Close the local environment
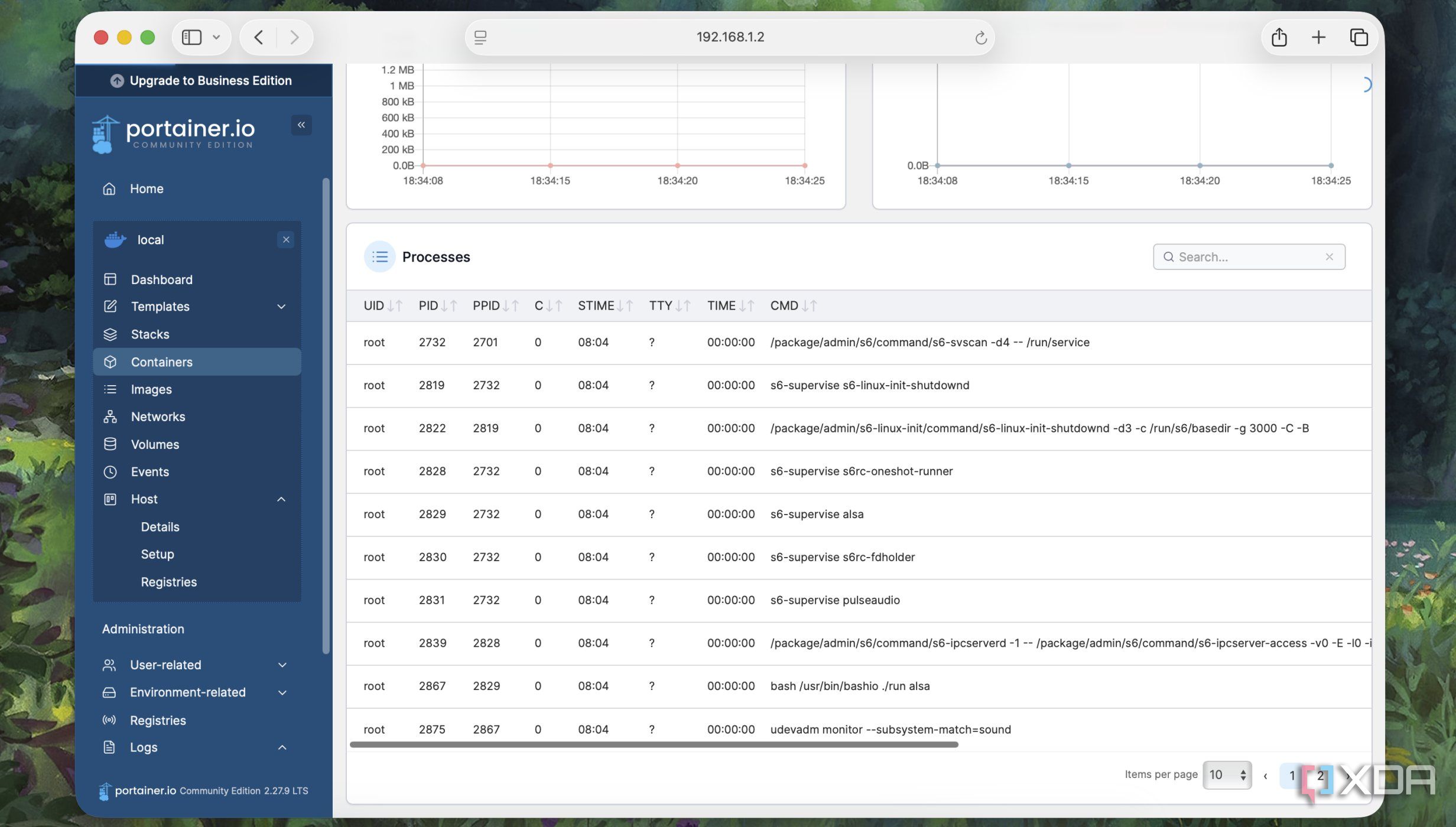The width and height of the screenshot is (1456, 827). (x=285, y=239)
